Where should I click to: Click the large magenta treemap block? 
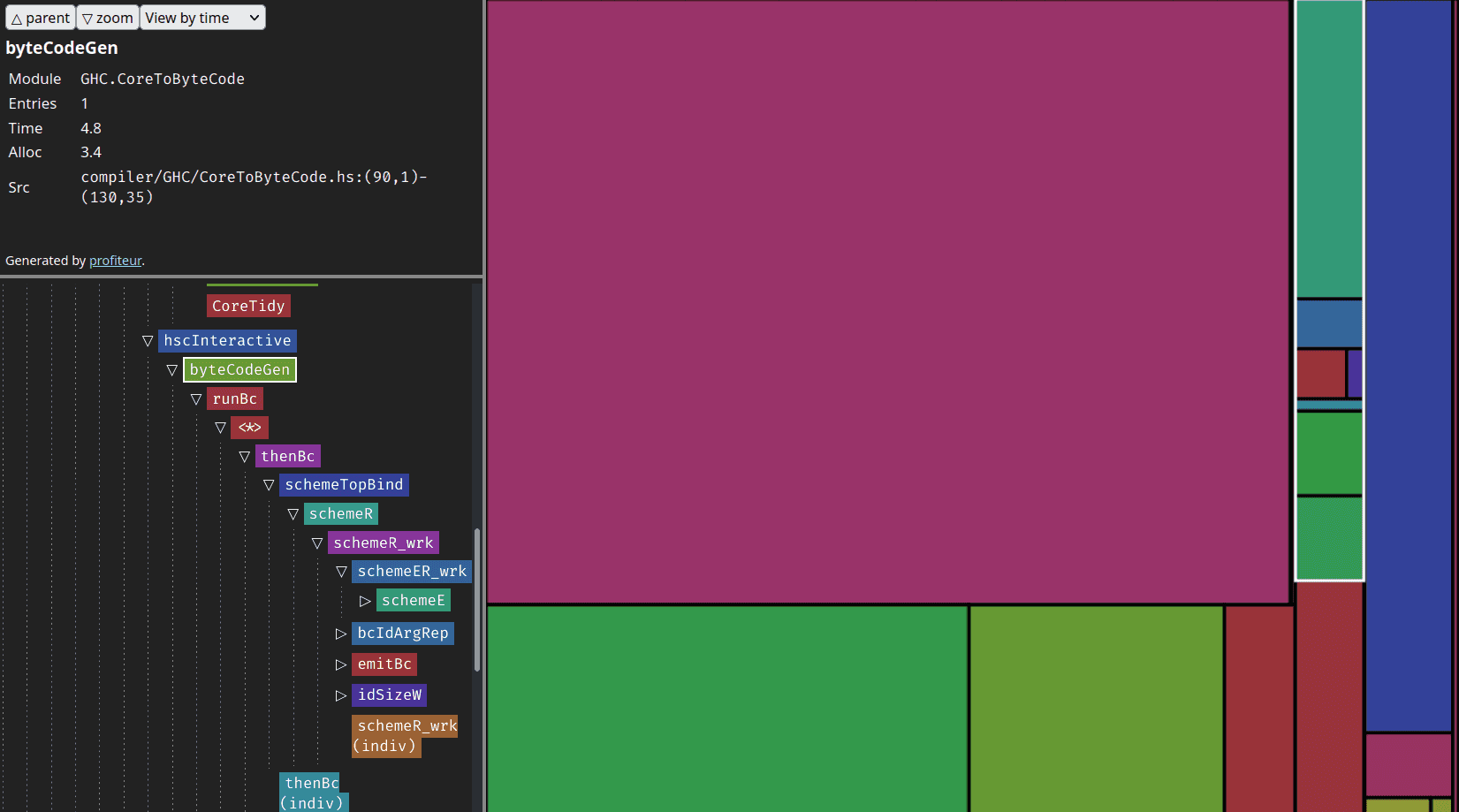[887, 300]
